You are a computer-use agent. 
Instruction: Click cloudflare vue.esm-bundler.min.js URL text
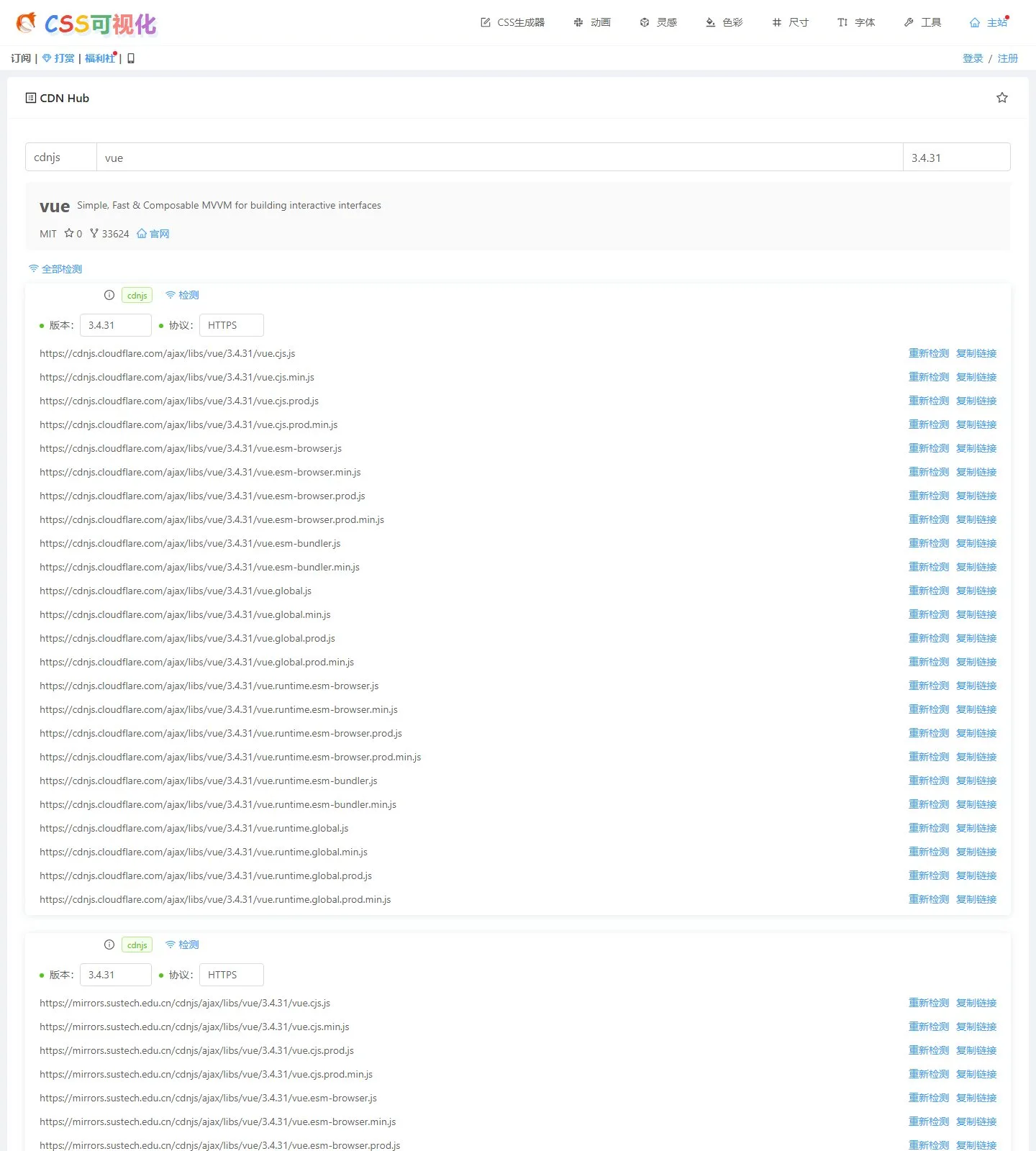click(199, 567)
